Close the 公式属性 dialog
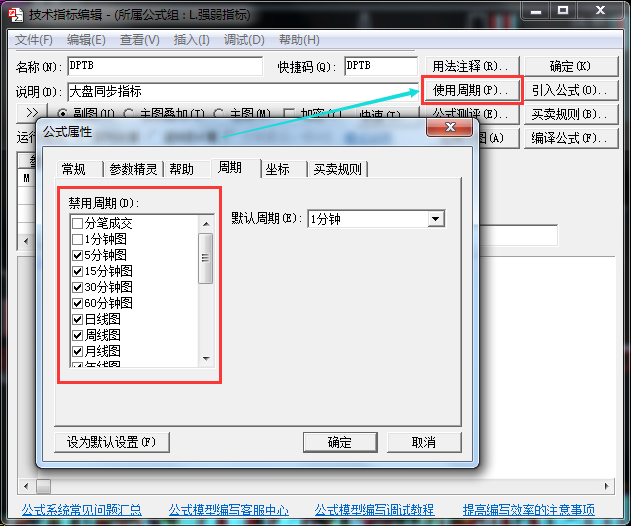Screen dimensions: 631x526 [450, 127]
